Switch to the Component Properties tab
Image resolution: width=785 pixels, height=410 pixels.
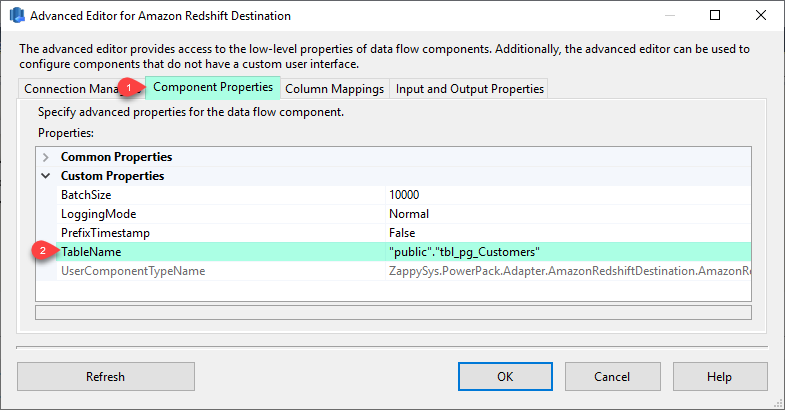pyautogui.click(x=213, y=87)
